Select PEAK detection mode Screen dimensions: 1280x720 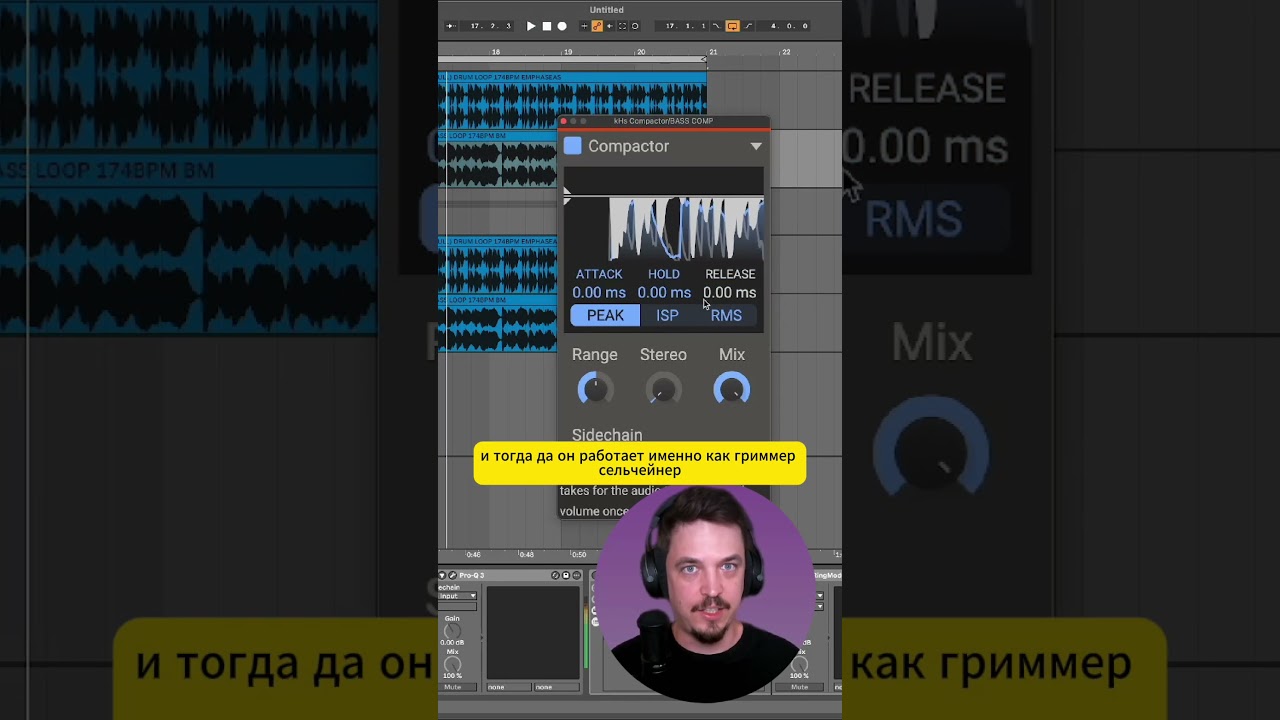pos(605,316)
